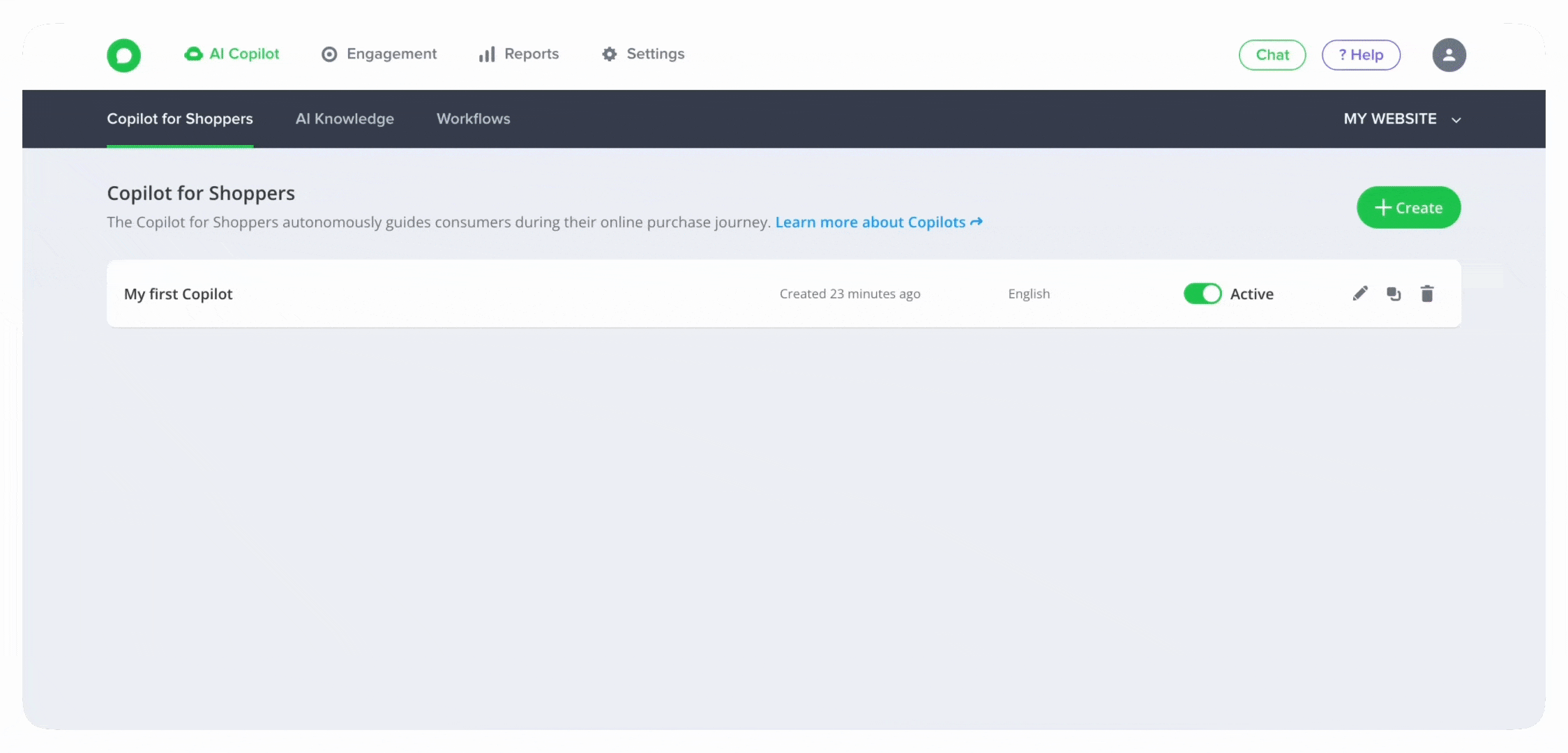Screen dimensions: 1568x753
Task: Click the green chat bubble logo
Action: coord(123,55)
